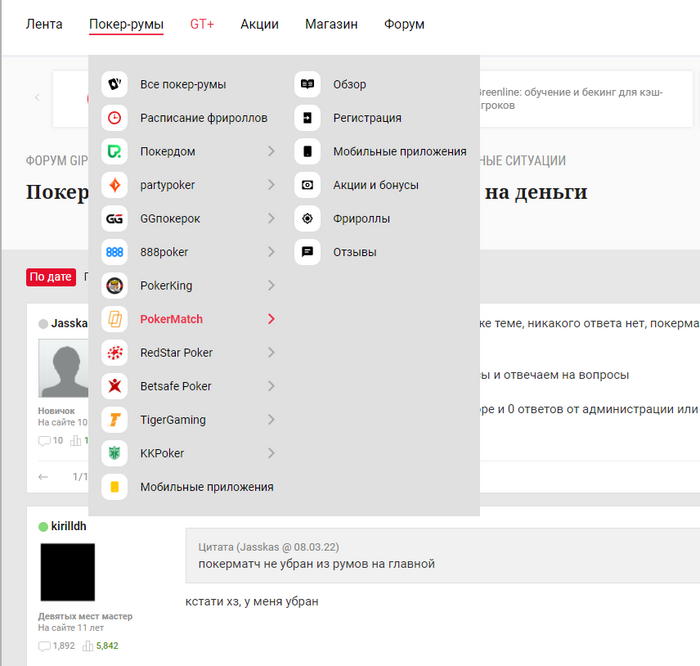Image resolution: width=700 pixels, height=666 pixels.
Task: Click the PokerKing round logo icon
Action: (115, 285)
